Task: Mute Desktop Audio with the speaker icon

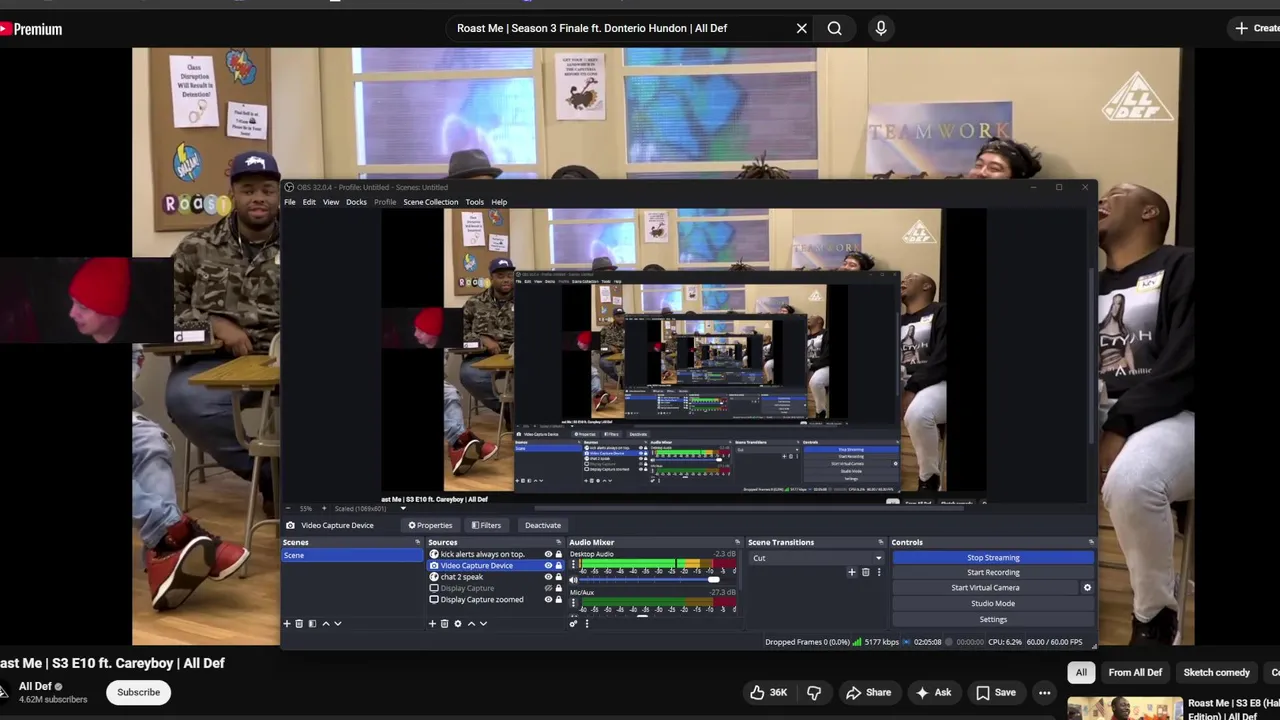Action: (x=574, y=580)
